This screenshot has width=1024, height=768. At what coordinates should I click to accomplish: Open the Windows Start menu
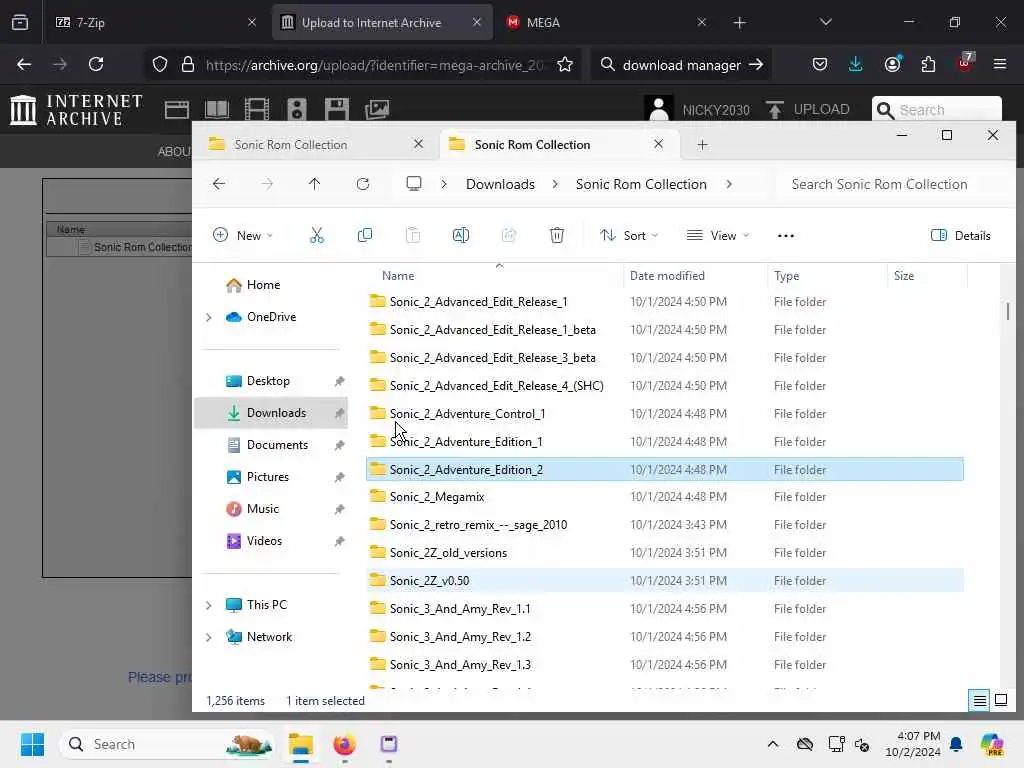(32, 744)
